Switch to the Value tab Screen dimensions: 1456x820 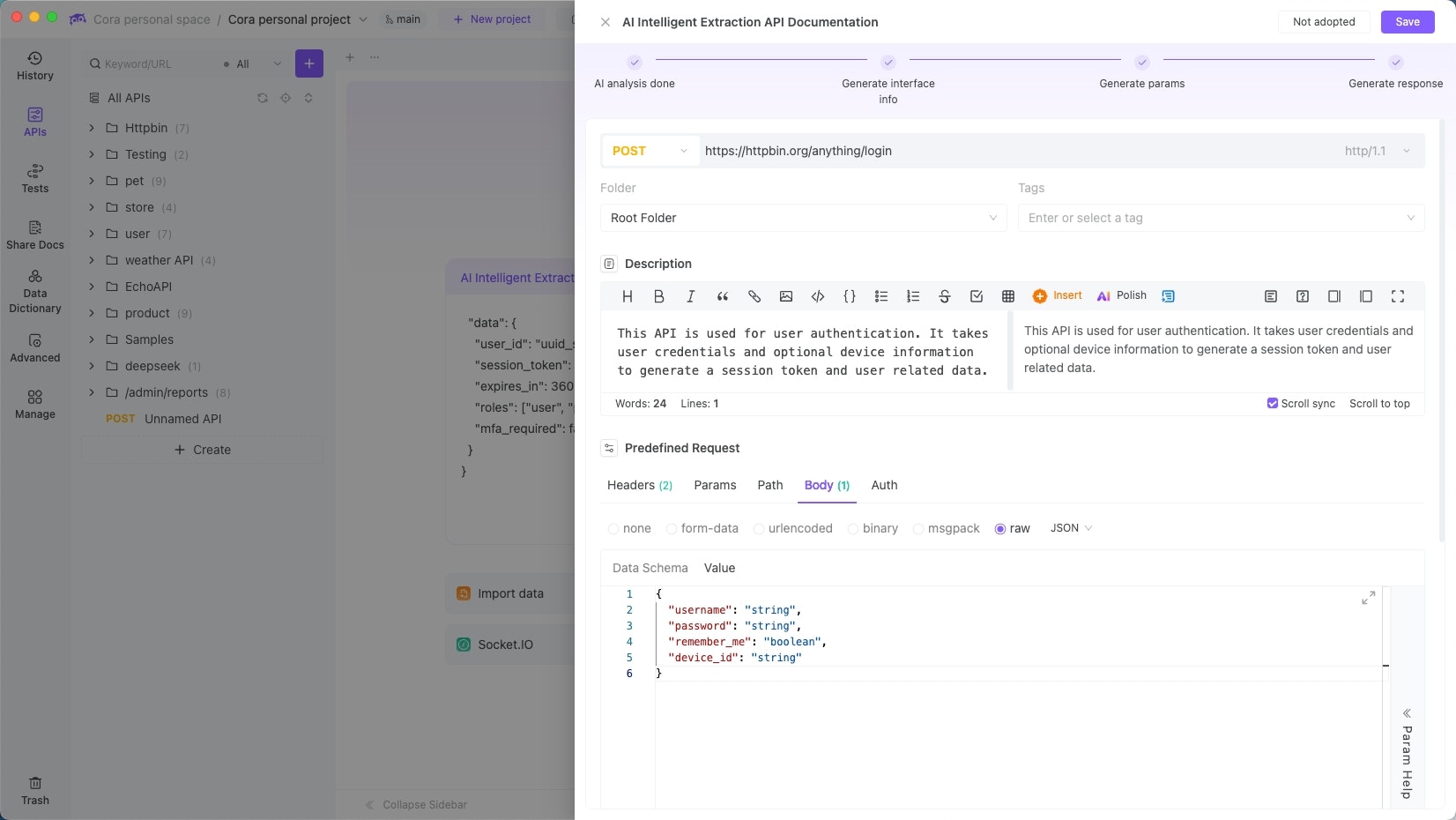pyautogui.click(x=719, y=568)
